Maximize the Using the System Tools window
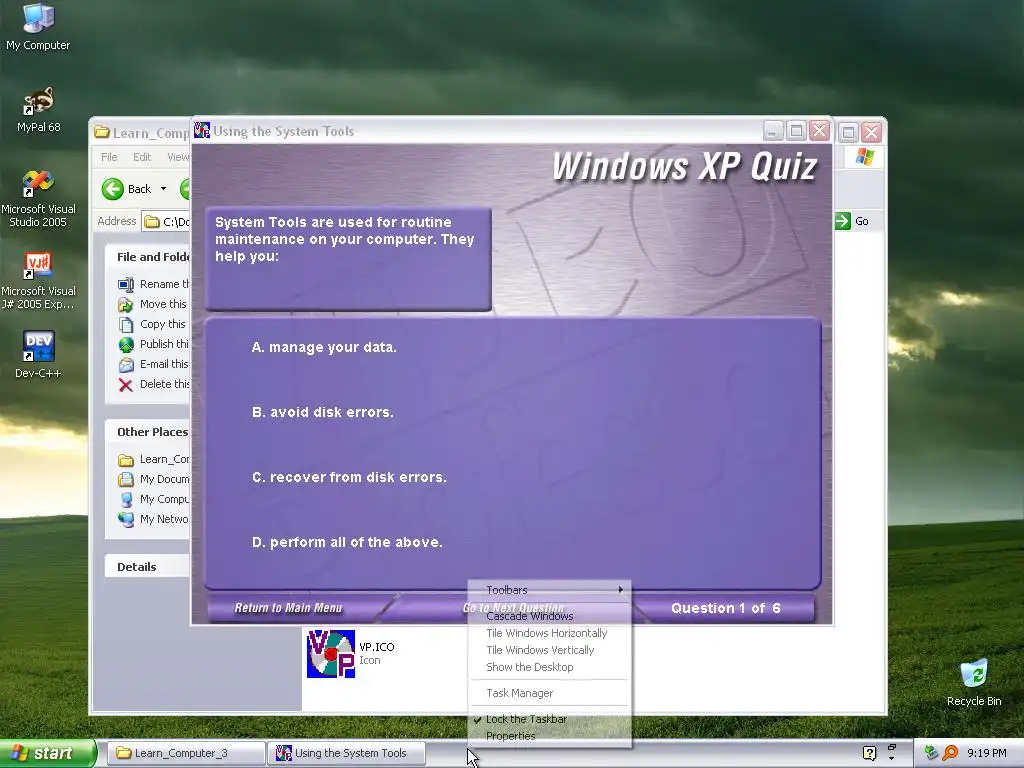This screenshot has height=768, width=1024. coord(796,131)
